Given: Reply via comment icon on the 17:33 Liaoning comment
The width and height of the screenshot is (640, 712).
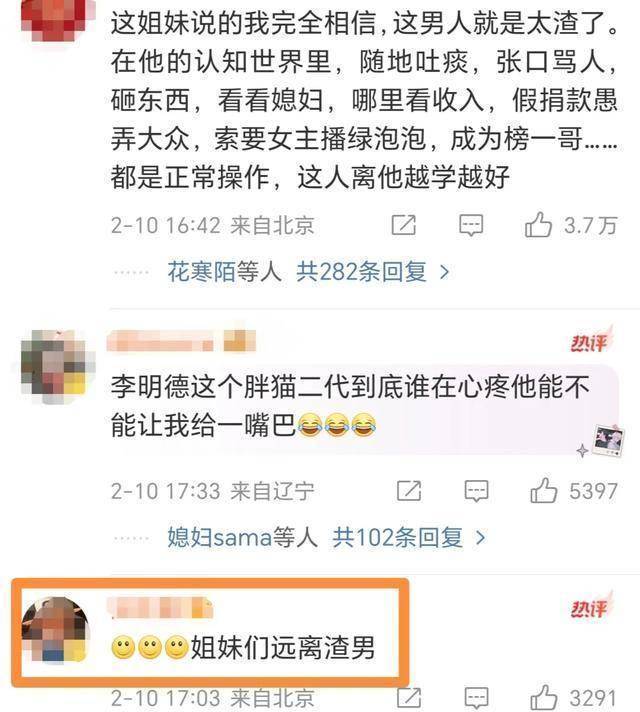Looking at the screenshot, I should [476, 491].
